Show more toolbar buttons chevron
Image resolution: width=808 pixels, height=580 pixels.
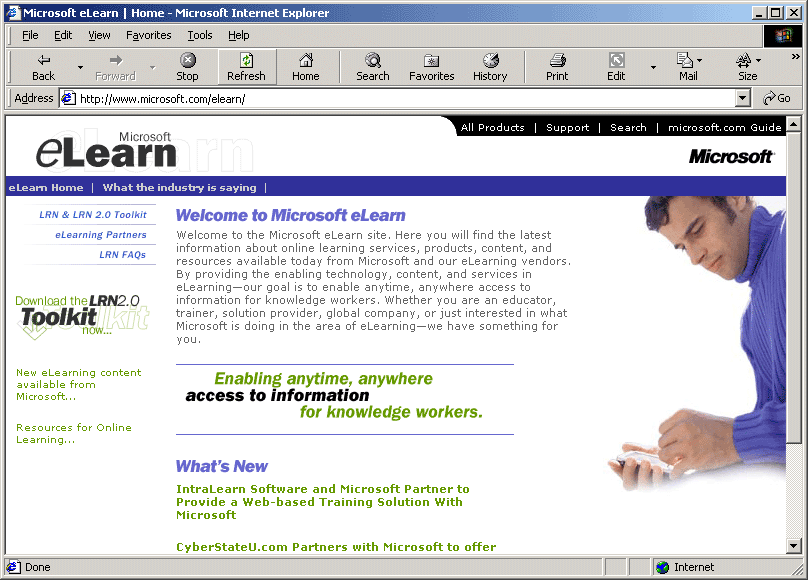[x=796, y=57]
